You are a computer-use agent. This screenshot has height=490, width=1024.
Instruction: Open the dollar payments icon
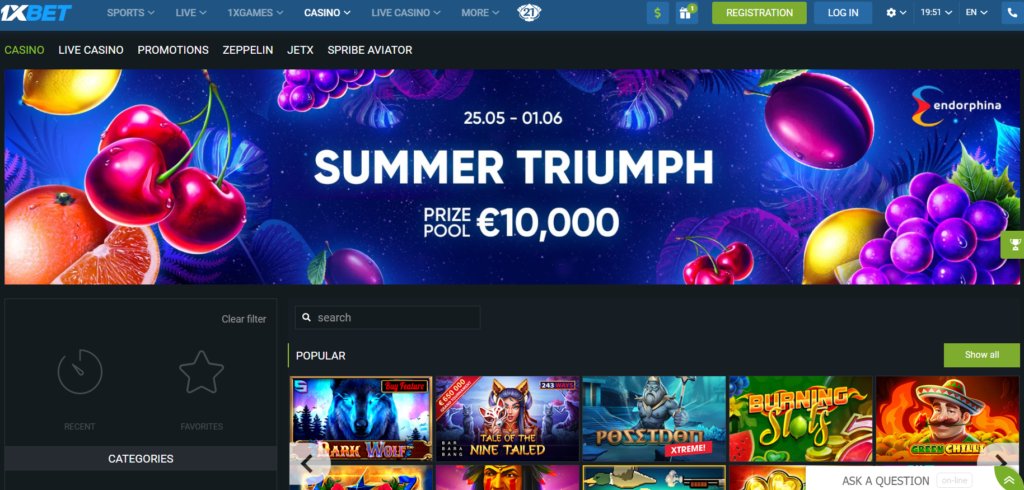(658, 12)
